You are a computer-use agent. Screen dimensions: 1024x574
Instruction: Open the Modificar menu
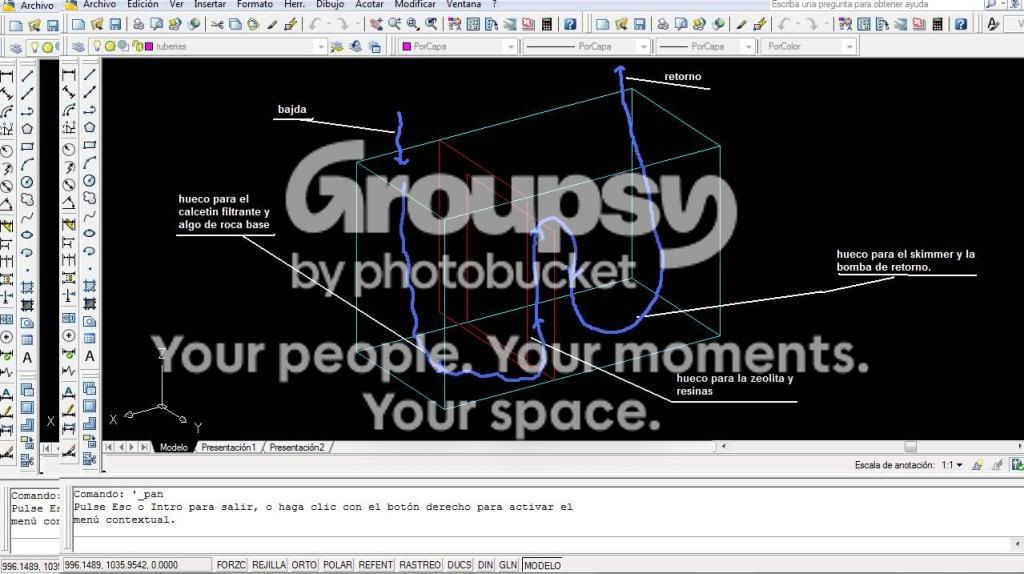[x=415, y=4]
